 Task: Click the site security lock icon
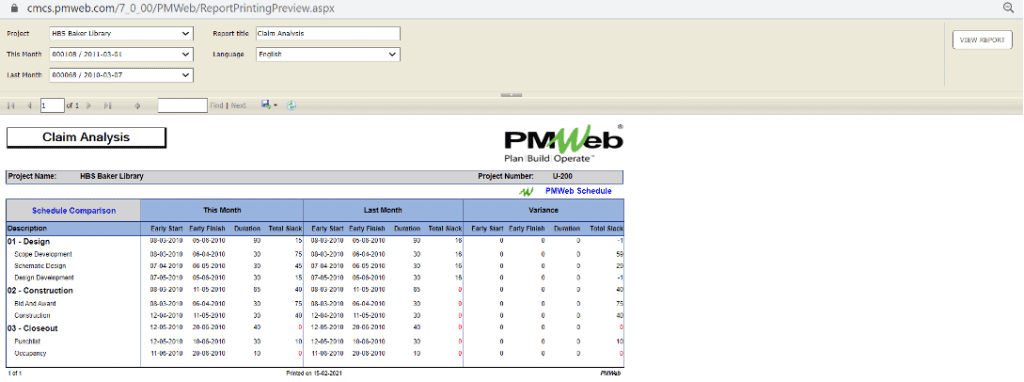[14, 7]
